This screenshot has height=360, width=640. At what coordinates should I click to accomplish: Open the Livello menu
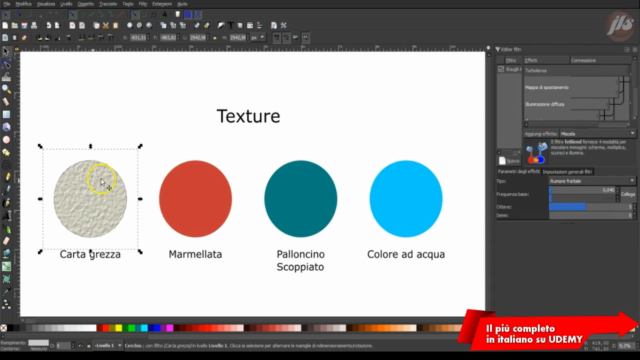pos(66,4)
